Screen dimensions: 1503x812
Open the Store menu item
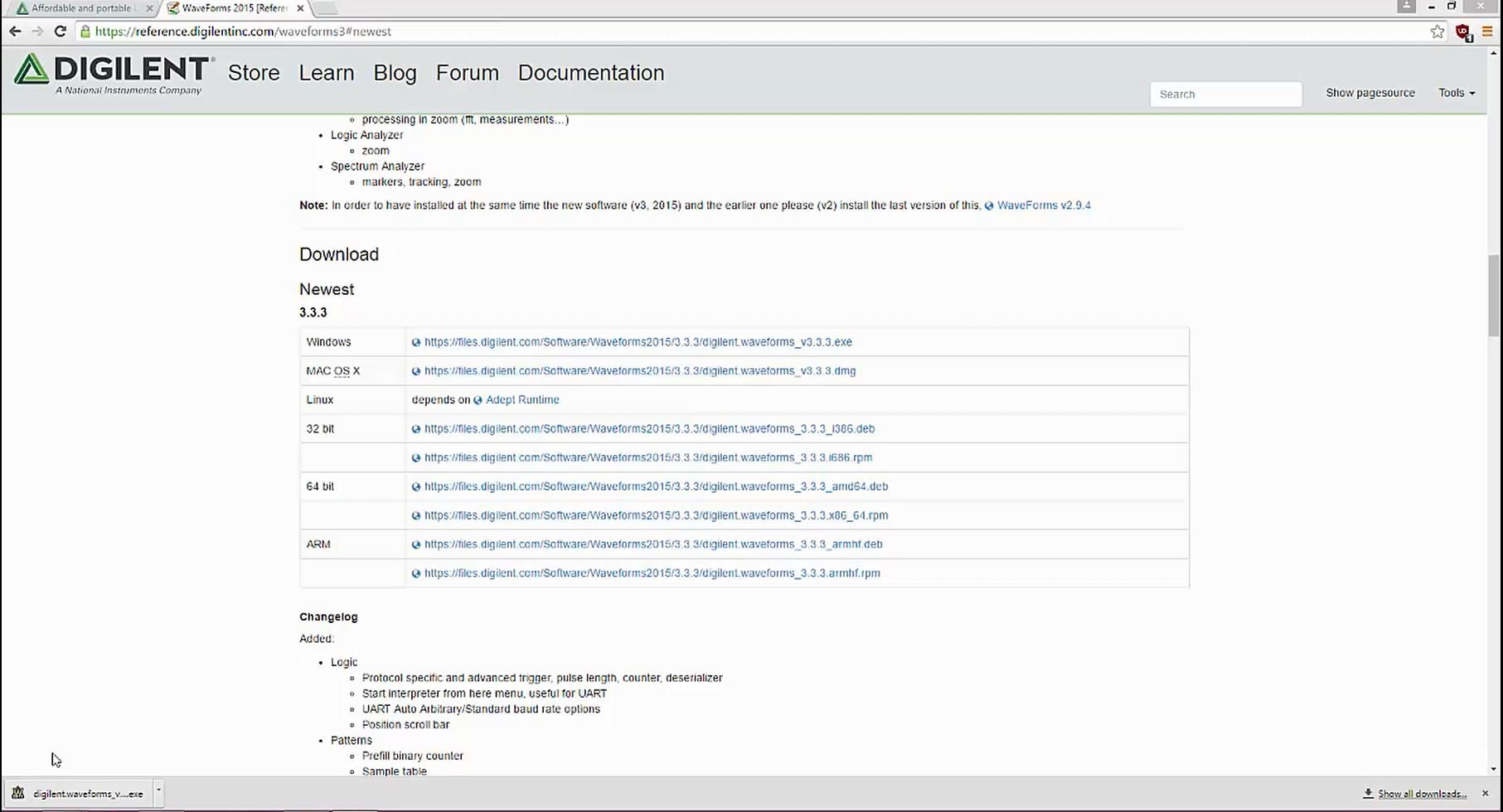tap(254, 73)
